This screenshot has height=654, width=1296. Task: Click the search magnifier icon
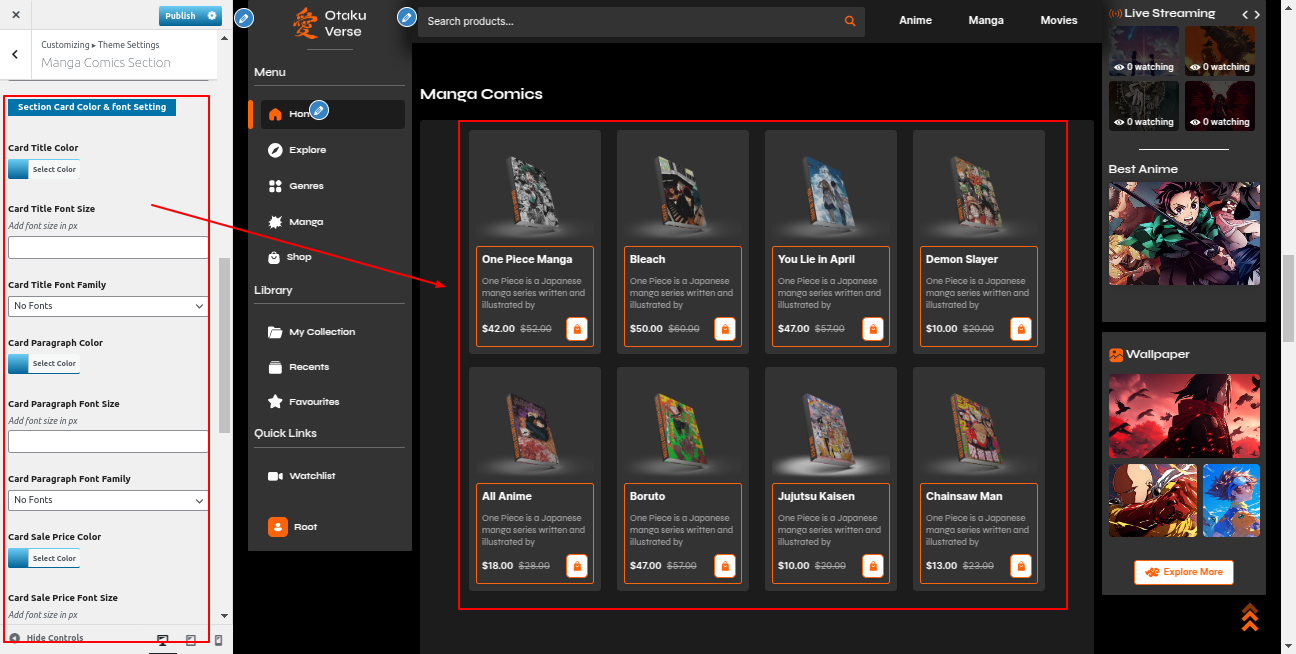850,21
